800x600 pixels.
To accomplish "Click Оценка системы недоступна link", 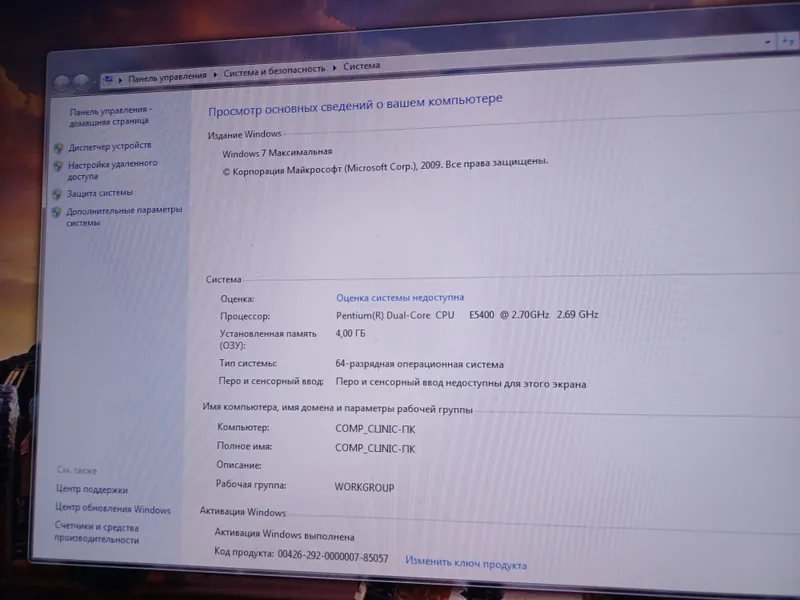I will point(400,297).
